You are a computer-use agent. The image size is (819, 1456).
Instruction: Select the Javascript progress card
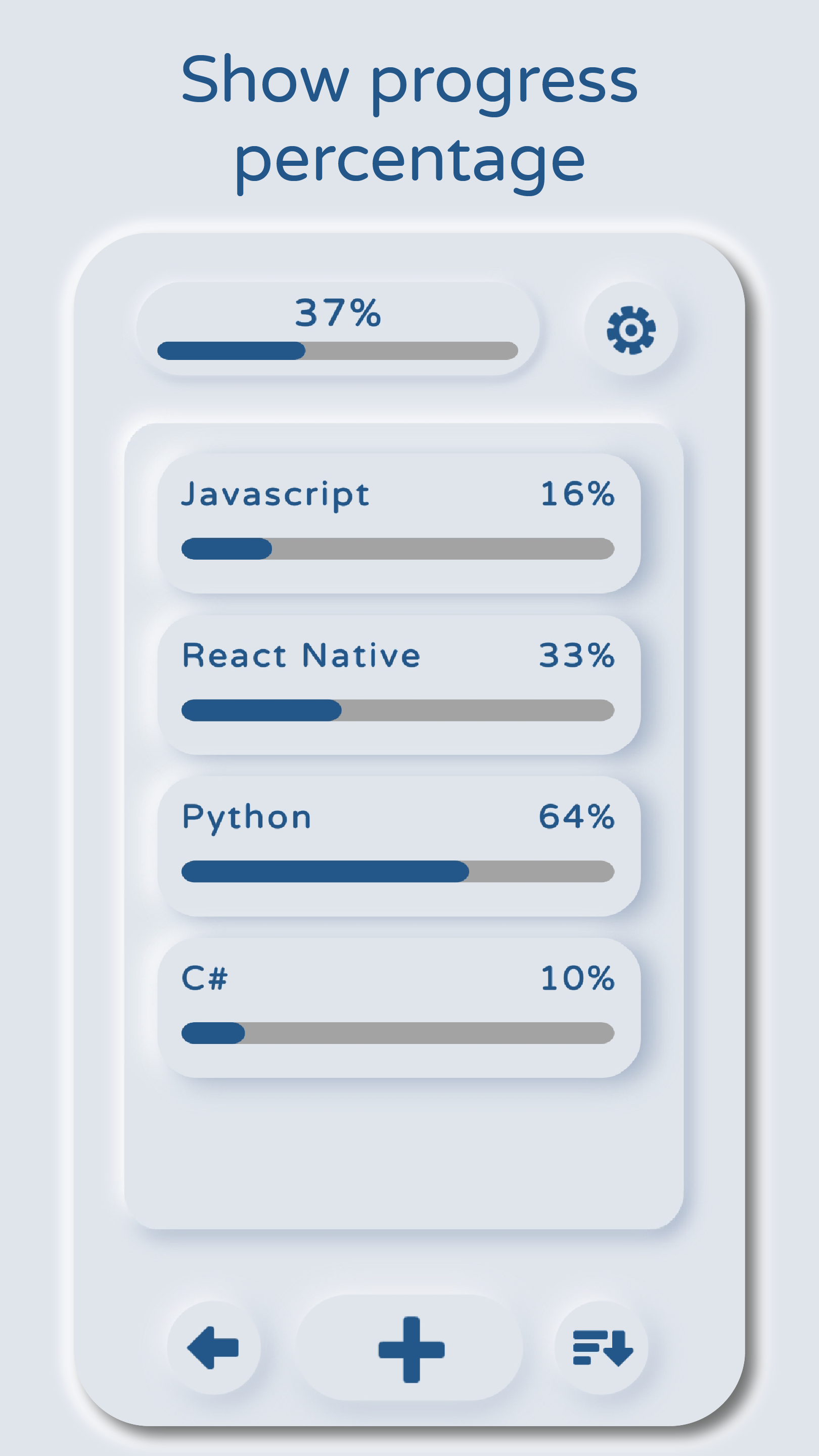pos(398,523)
